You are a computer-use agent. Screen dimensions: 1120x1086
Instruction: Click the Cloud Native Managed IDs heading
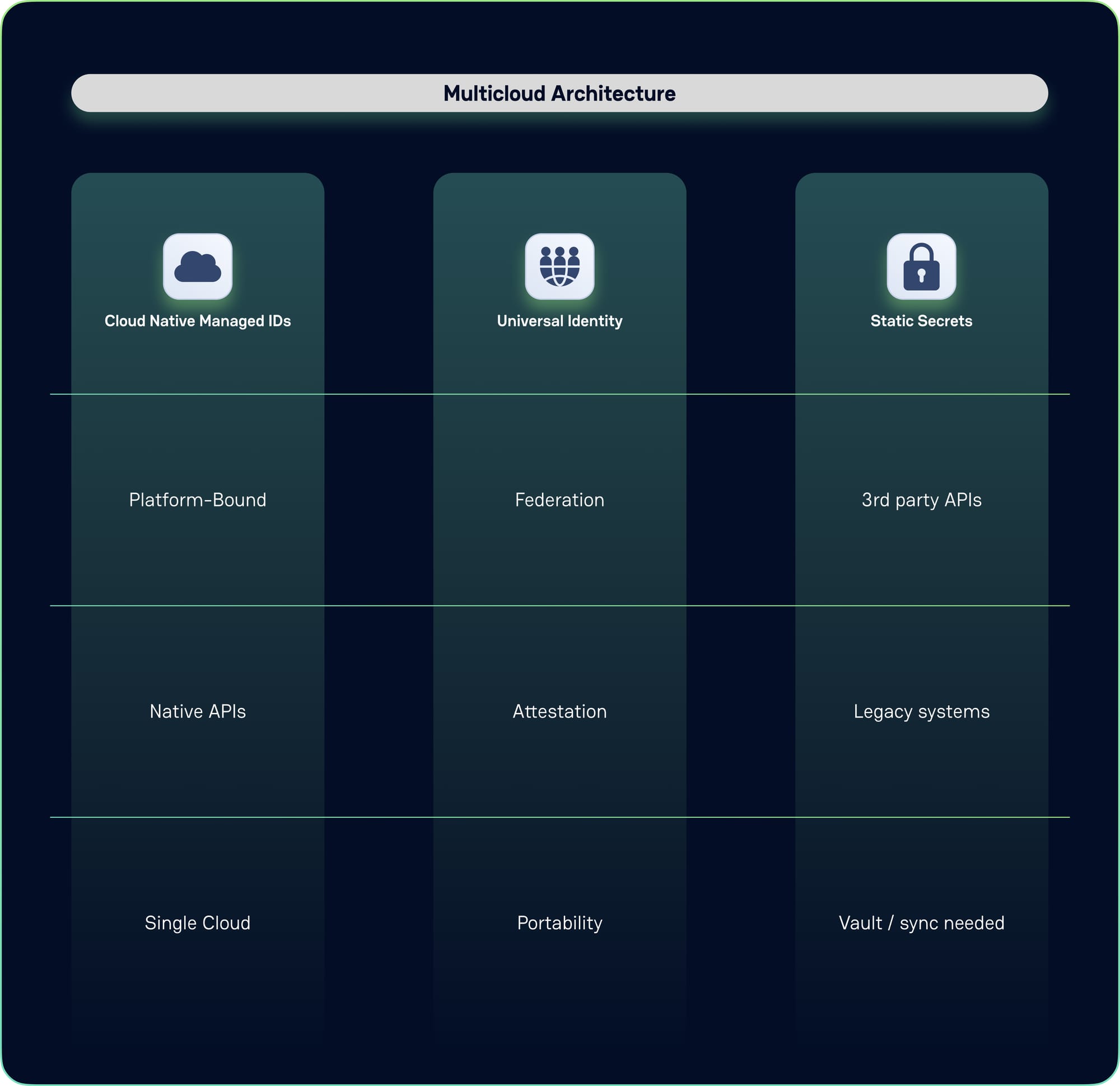[x=198, y=321]
